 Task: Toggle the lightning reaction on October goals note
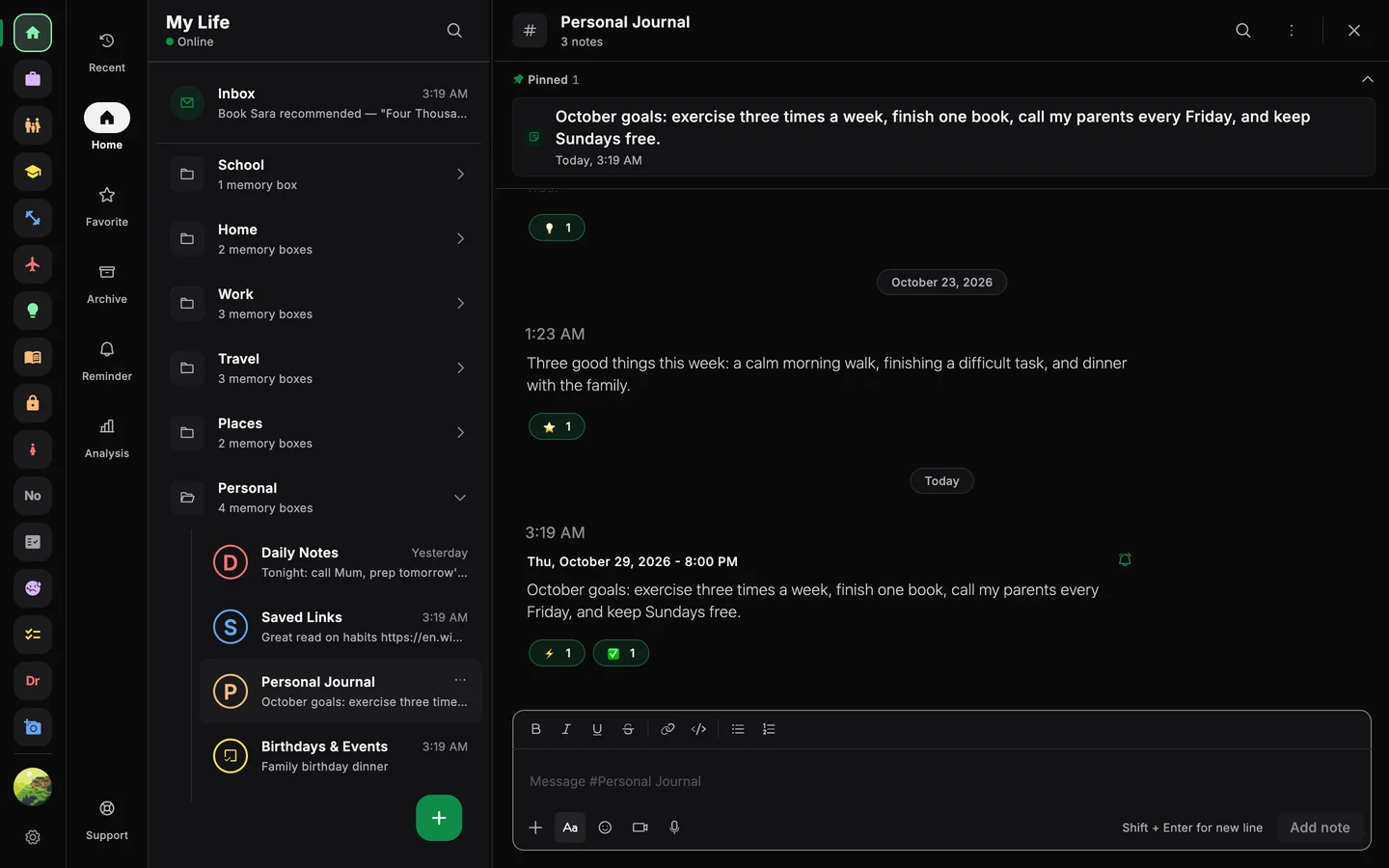557,653
